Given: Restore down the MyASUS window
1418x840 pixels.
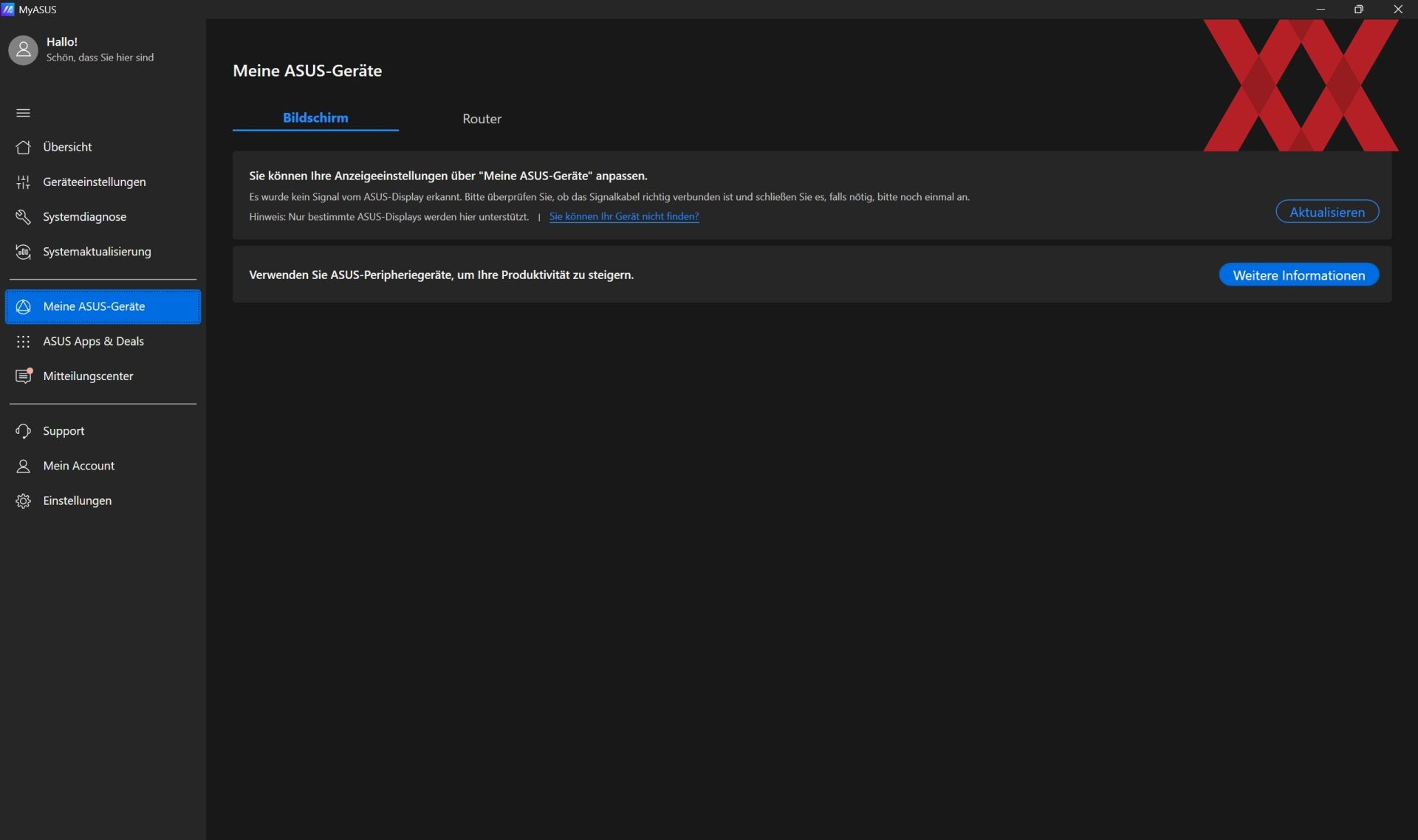Looking at the screenshot, I should pyautogui.click(x=1358, y=9).
